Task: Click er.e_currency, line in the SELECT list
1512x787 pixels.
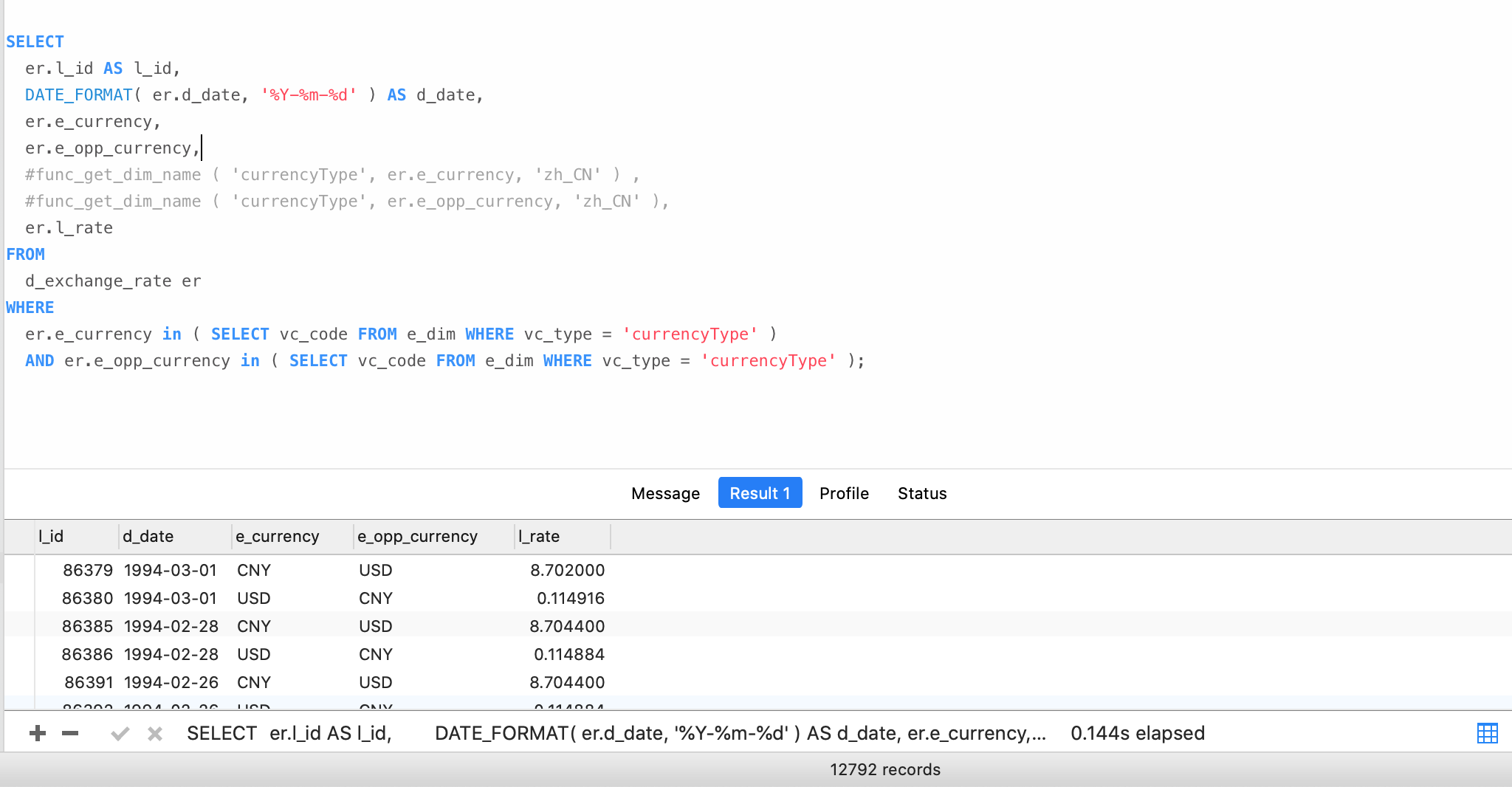Action: point(93,122)
